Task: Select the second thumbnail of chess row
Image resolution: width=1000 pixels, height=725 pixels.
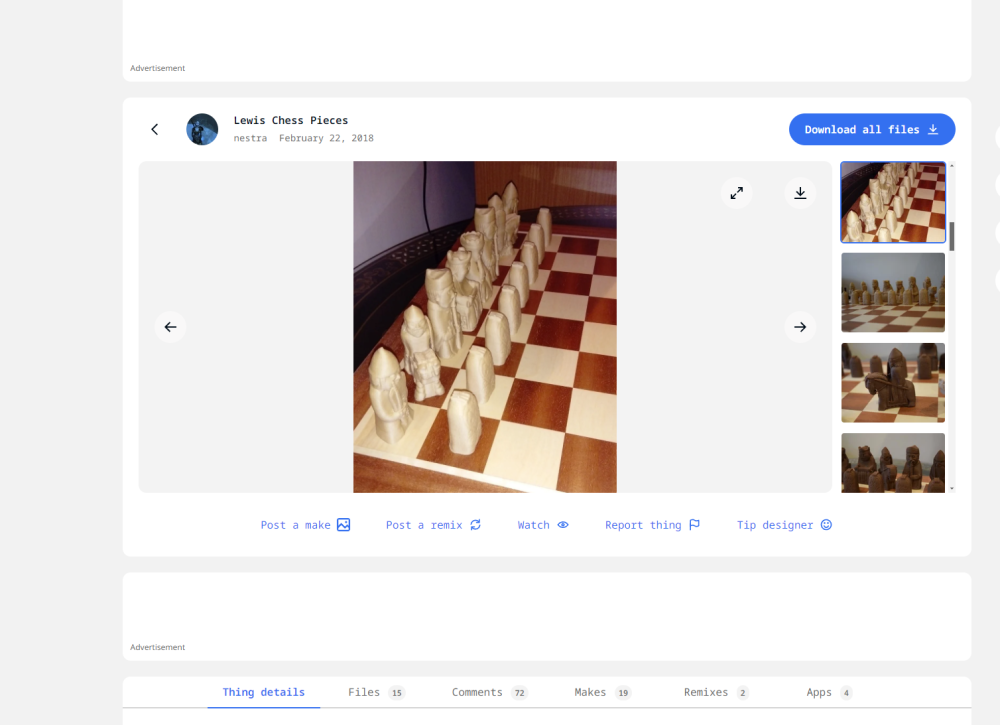Action: coord(893,293)
